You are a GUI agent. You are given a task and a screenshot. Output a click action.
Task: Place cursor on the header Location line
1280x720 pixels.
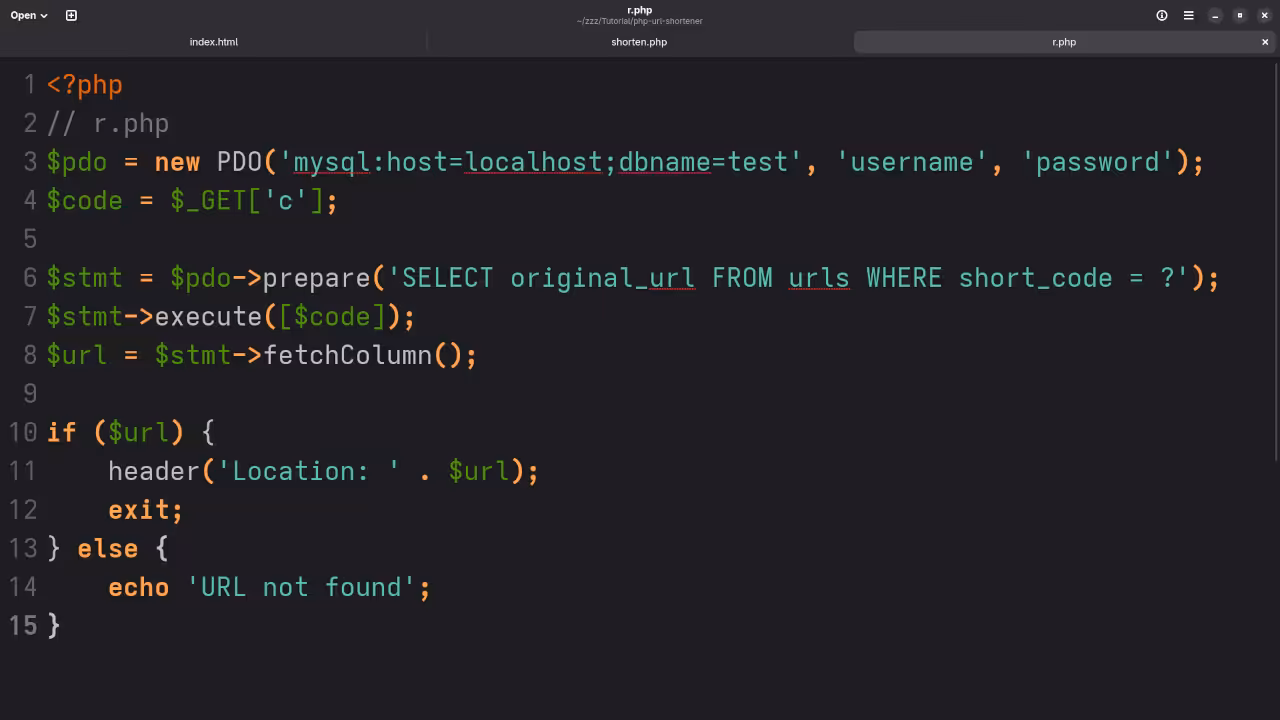[x=300, y=471]
